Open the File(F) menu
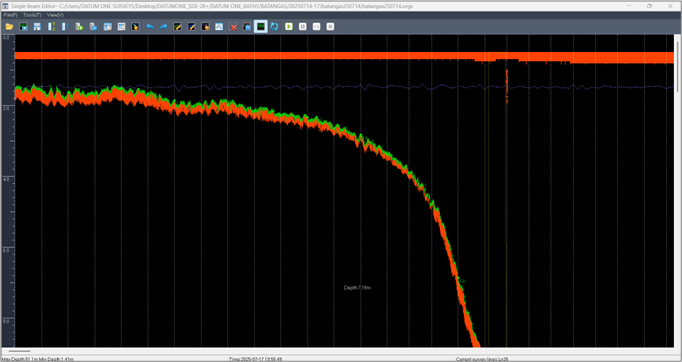The width and height of the screenshot is (682, 362). point(10,15)
